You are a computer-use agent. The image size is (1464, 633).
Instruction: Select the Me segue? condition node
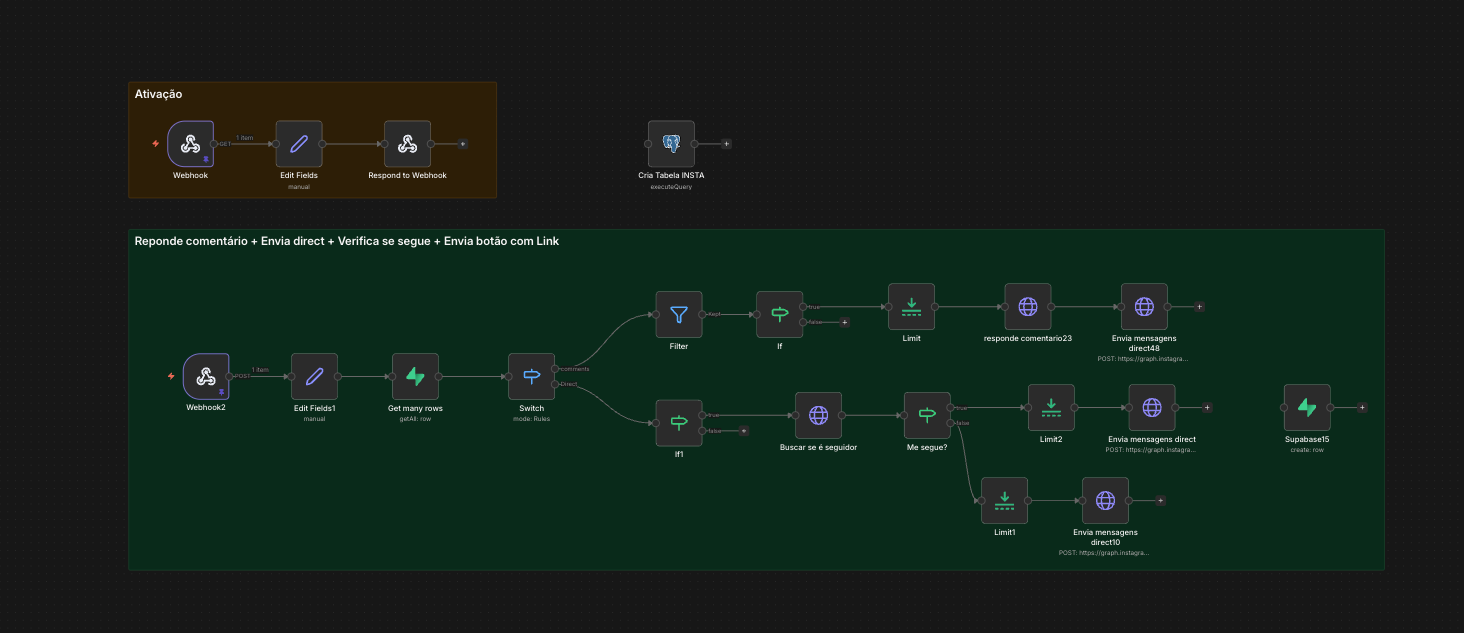[x=927, y=415]
